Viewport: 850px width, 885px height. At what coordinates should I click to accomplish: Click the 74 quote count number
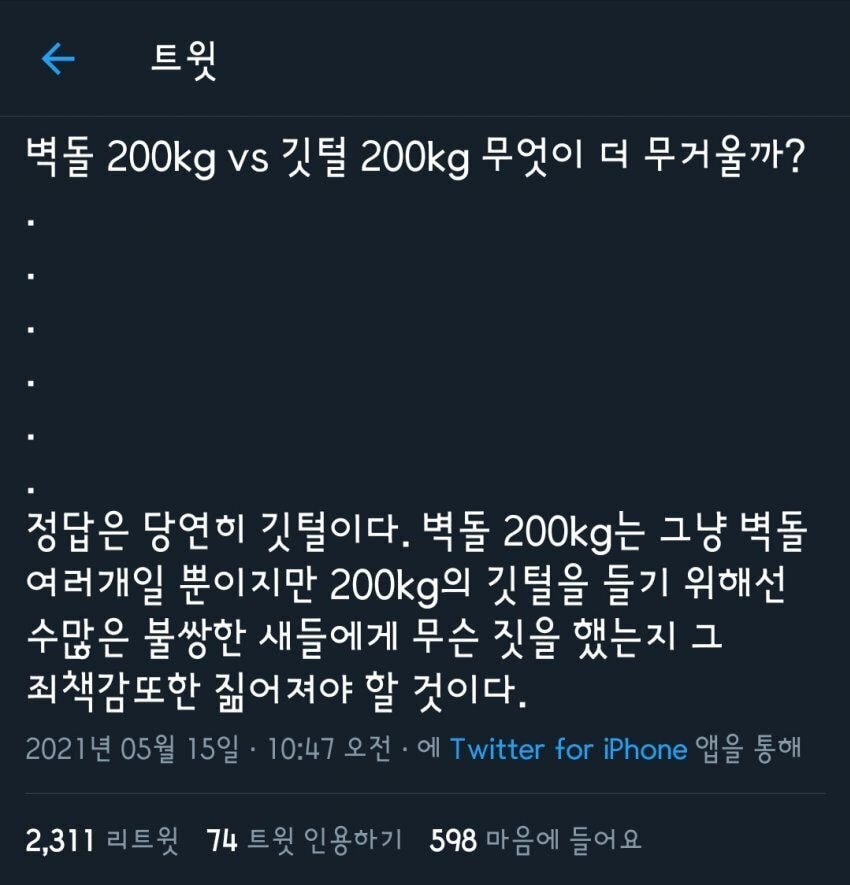point(221,840)
